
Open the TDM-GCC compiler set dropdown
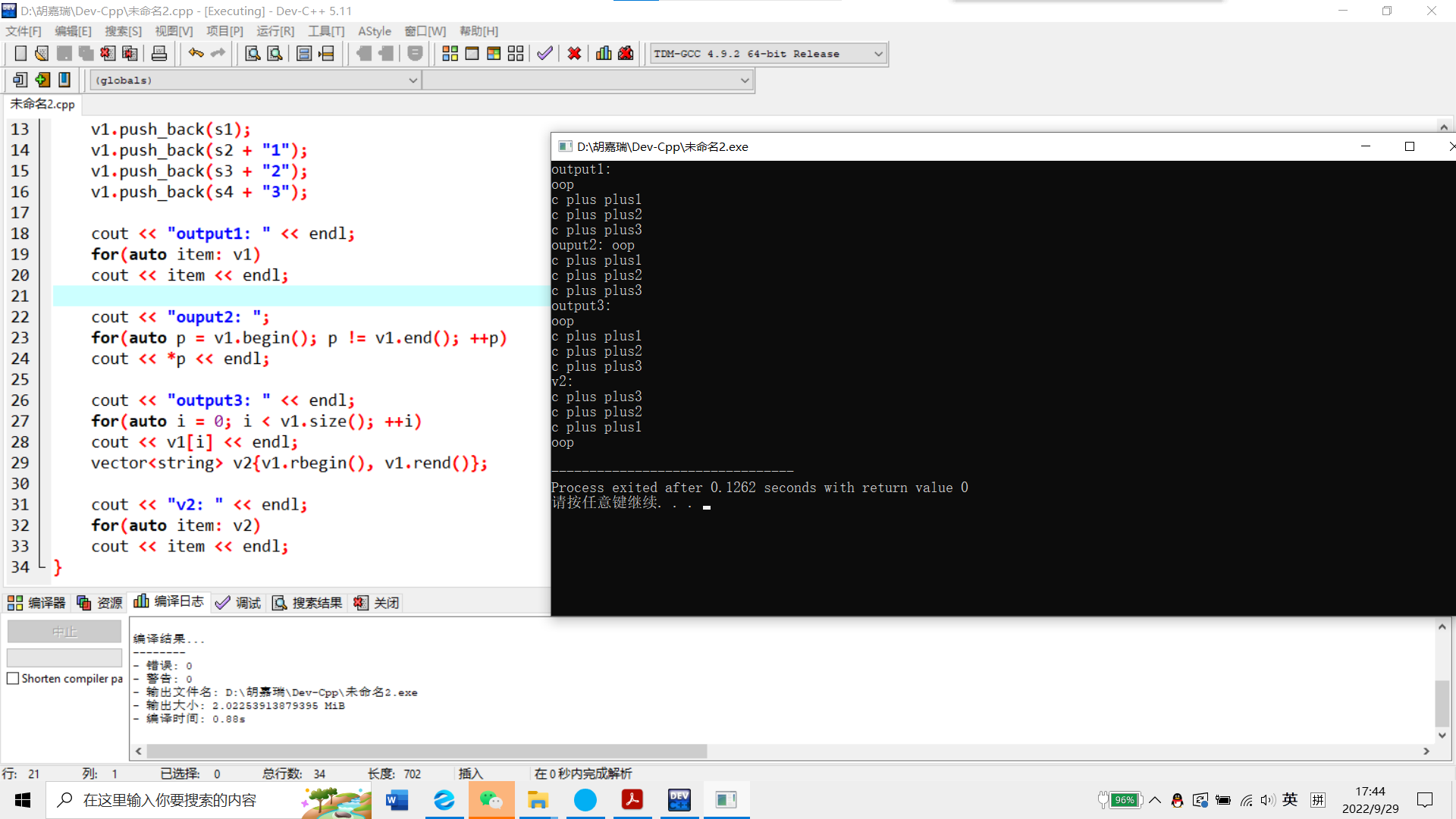tap(877, 54)
